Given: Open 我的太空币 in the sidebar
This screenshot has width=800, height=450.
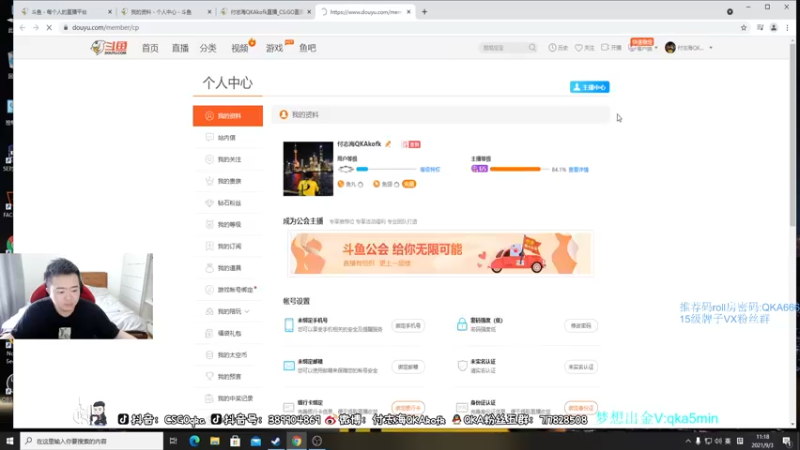Looking at the screenshot, I should click(228, 355).
